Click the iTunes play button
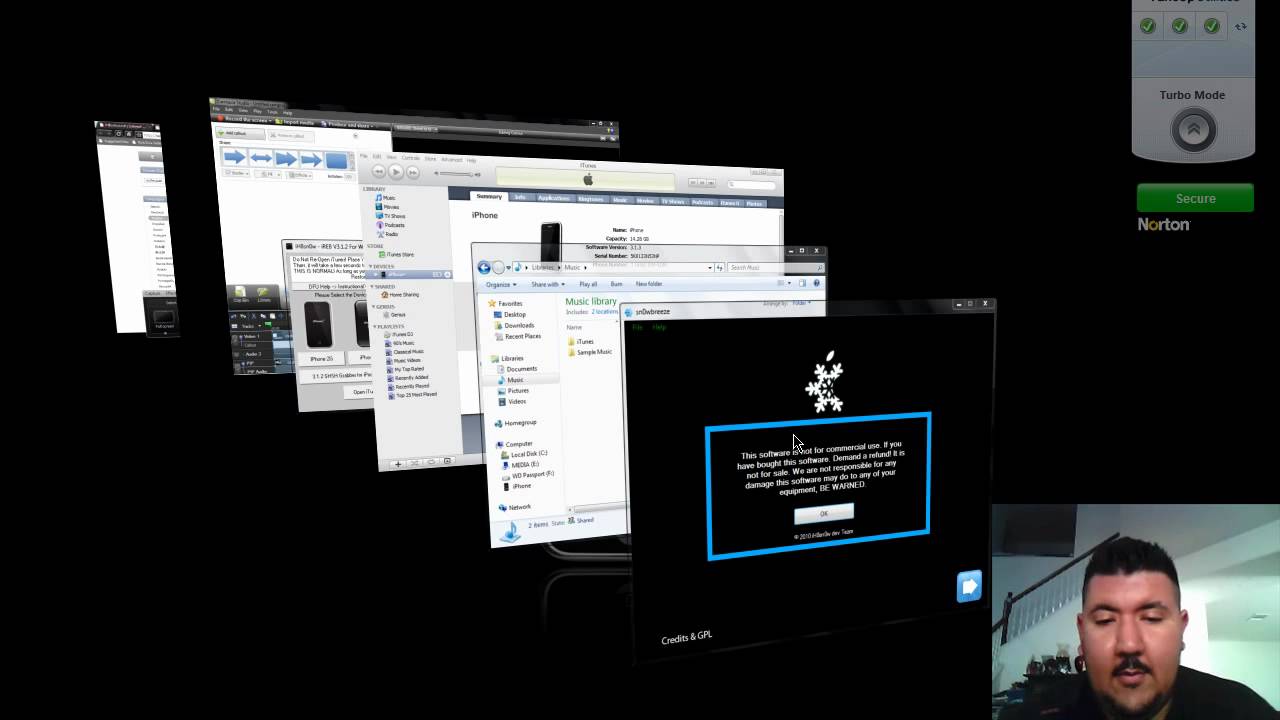Image resolution: width=1280 pixels, height=720 pixels. [396, 171]
